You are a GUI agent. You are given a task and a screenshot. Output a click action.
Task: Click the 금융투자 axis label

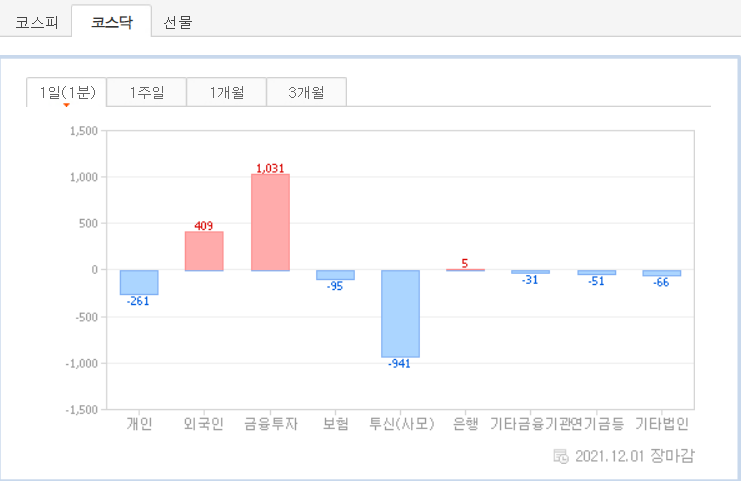270,423
